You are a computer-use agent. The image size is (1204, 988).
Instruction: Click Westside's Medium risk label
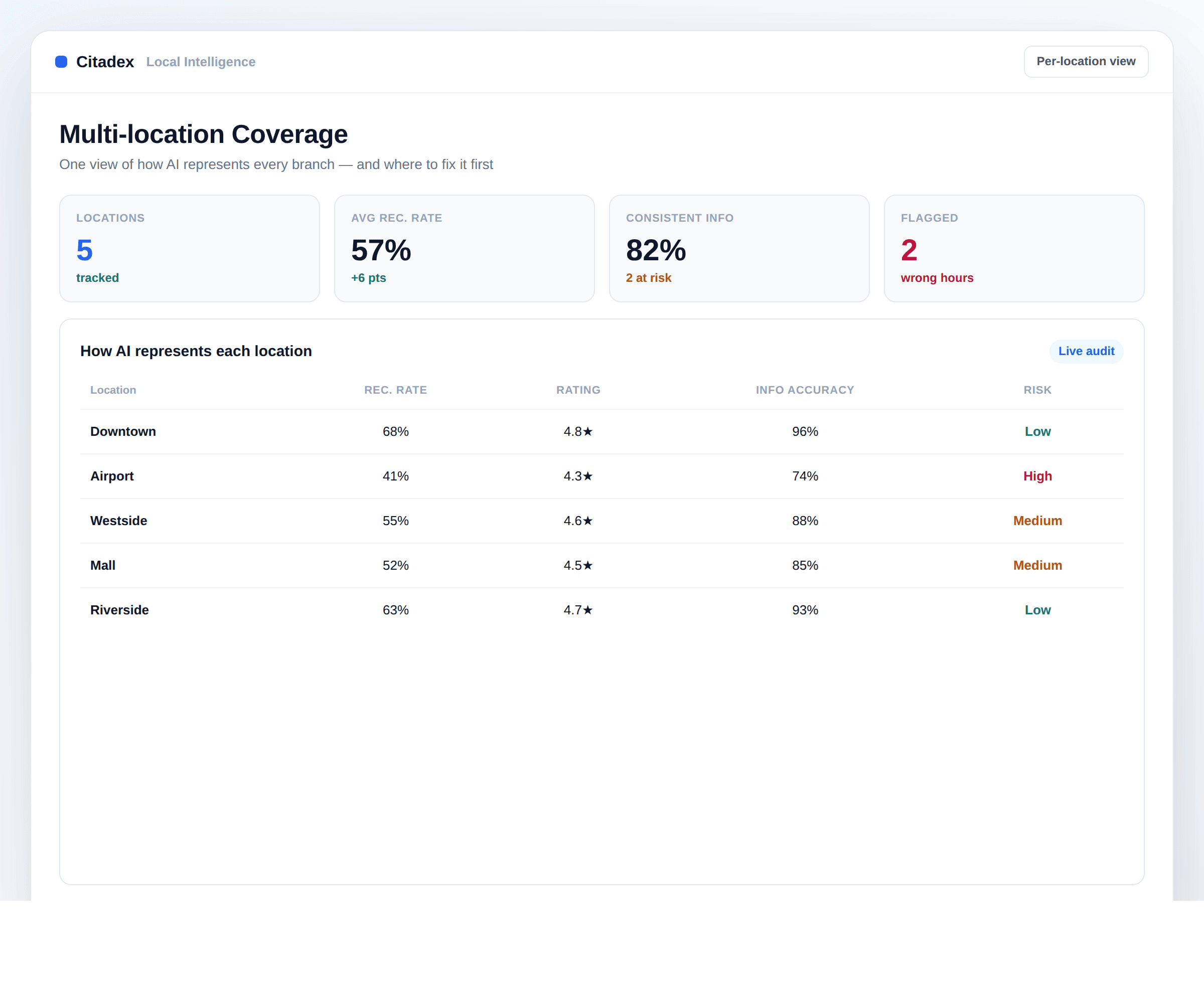point(1037,521)
